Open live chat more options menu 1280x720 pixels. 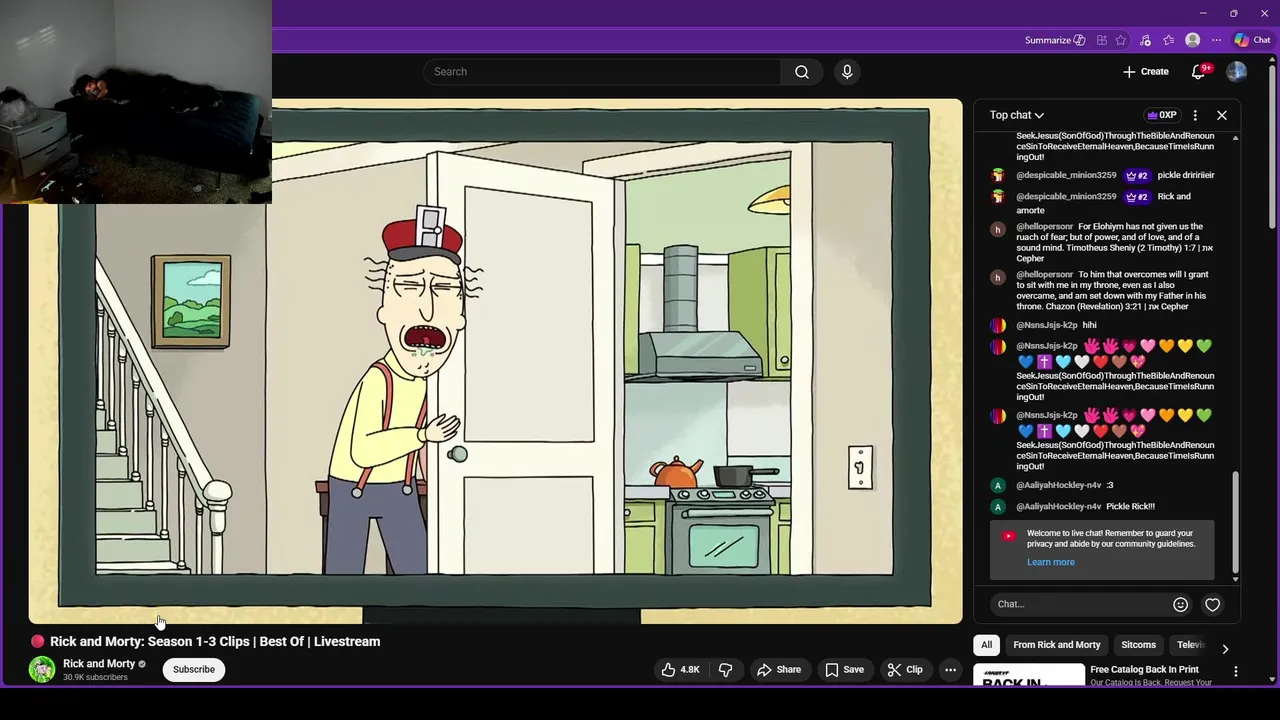point(1195,115)
